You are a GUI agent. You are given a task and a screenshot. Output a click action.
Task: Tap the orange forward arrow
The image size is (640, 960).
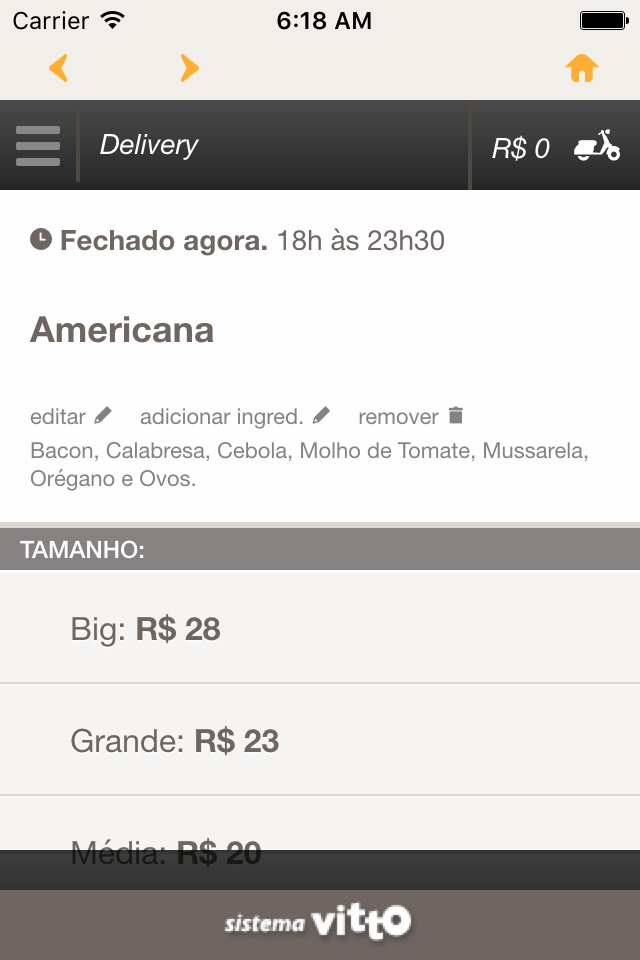190,68
